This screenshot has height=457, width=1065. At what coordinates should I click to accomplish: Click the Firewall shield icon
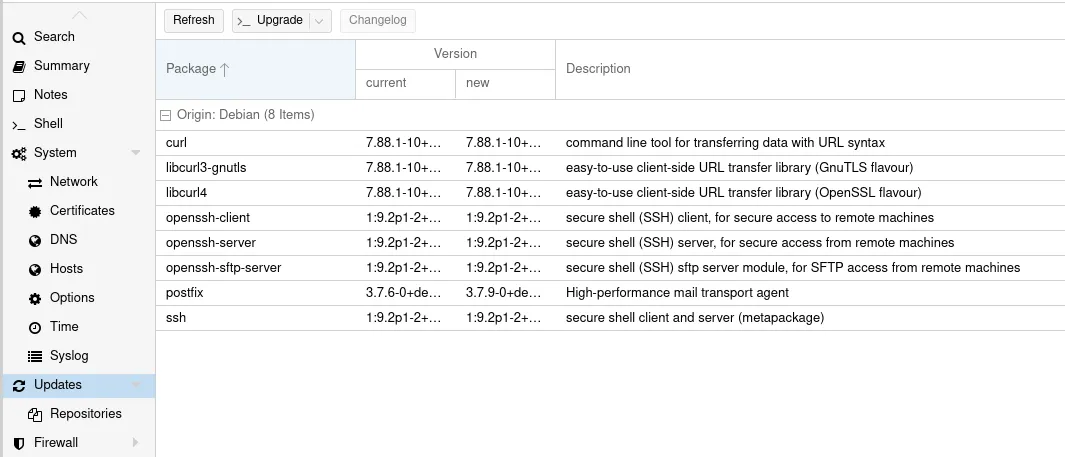coord(19,443)
